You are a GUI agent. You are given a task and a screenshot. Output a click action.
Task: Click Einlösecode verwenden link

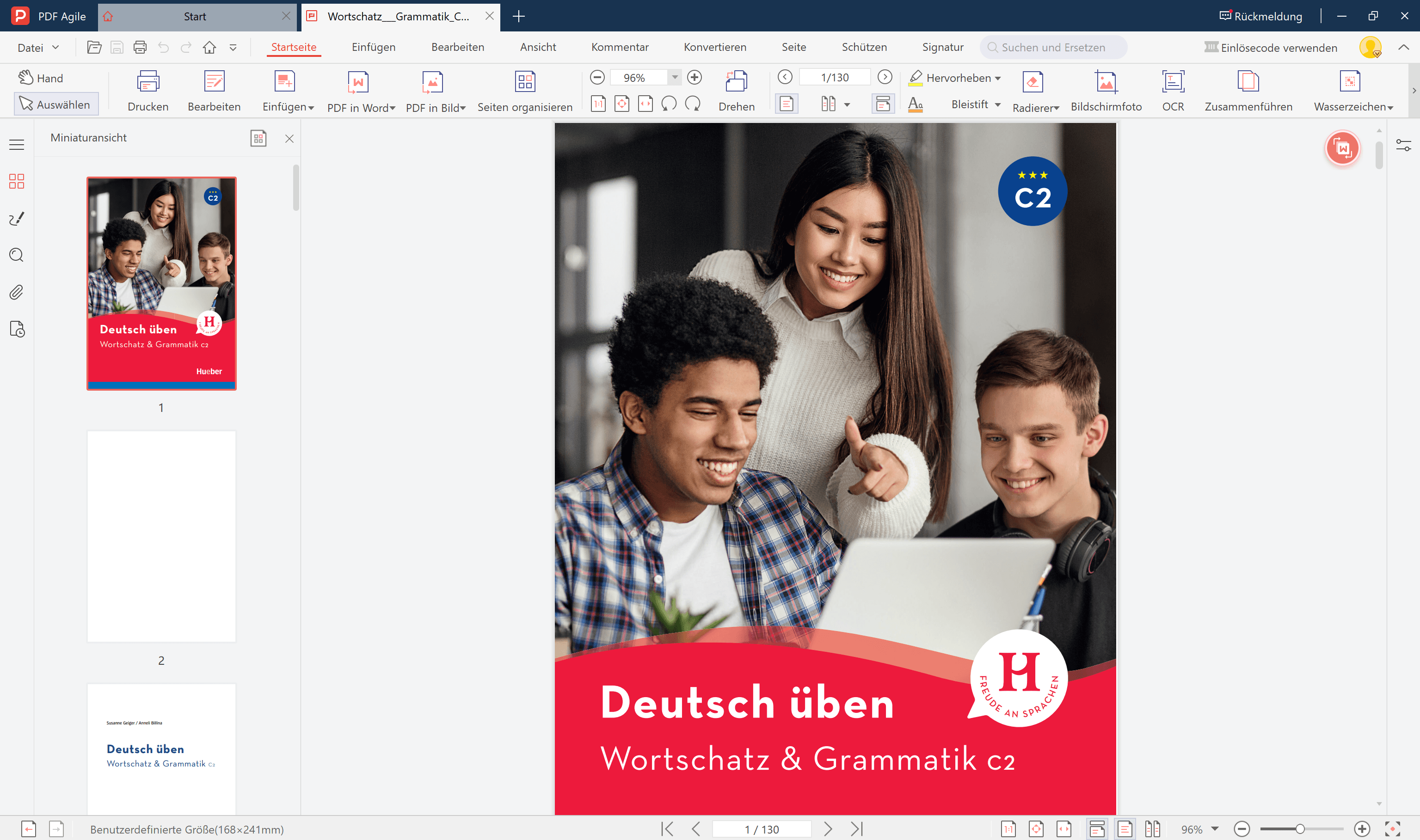(x=1271, y=48)
